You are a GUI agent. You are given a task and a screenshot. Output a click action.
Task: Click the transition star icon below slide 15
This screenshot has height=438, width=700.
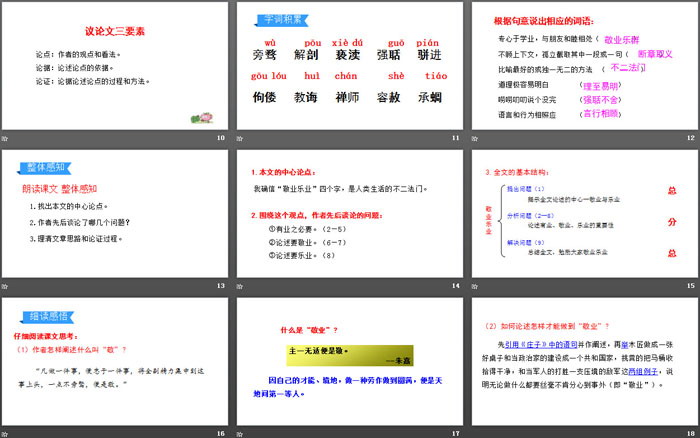[x=475, y=286]
